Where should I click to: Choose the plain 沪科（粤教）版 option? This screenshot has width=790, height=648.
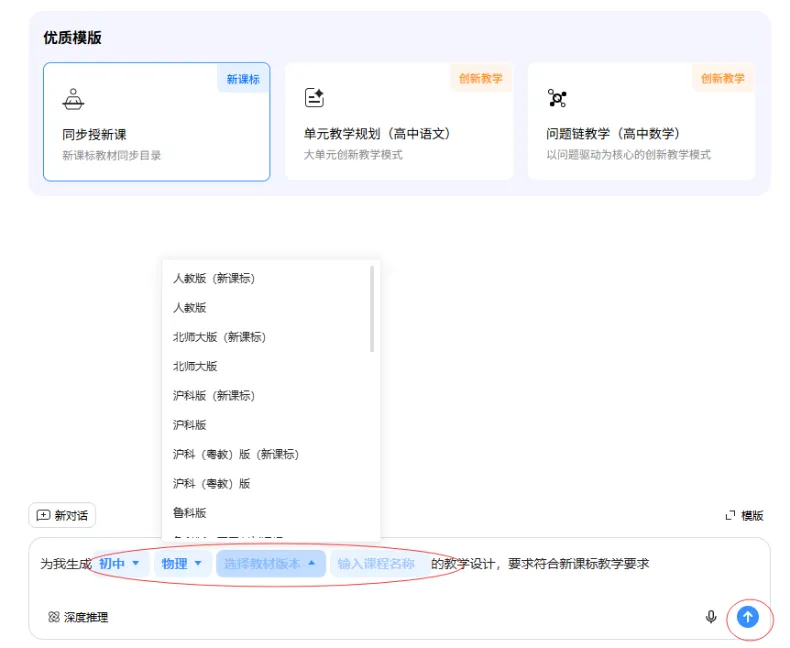click(x=271, y=483)
